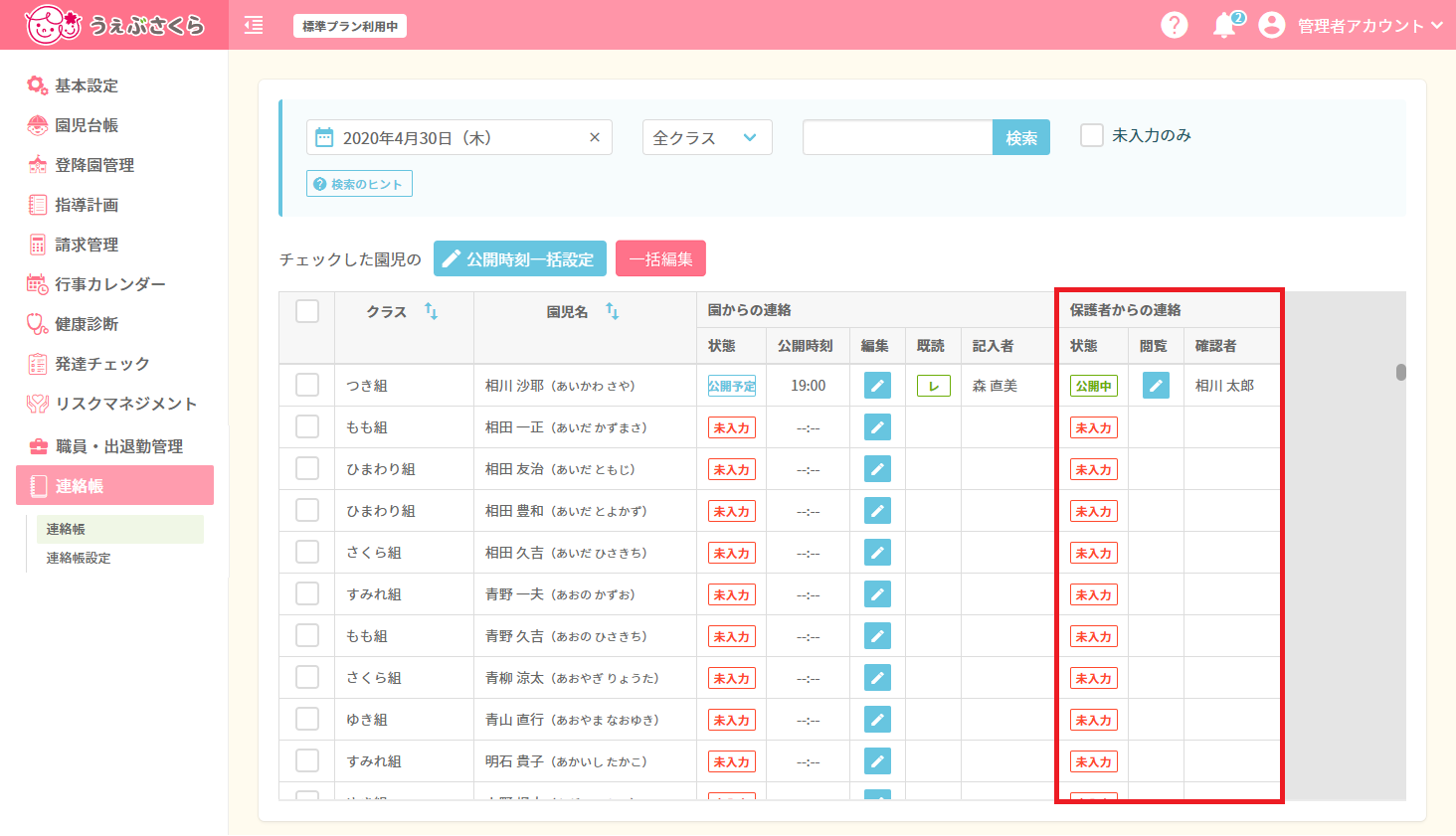Open 検索のヒント link
The width and height of the screenshot is (1456, 836).
click(359, 184)
